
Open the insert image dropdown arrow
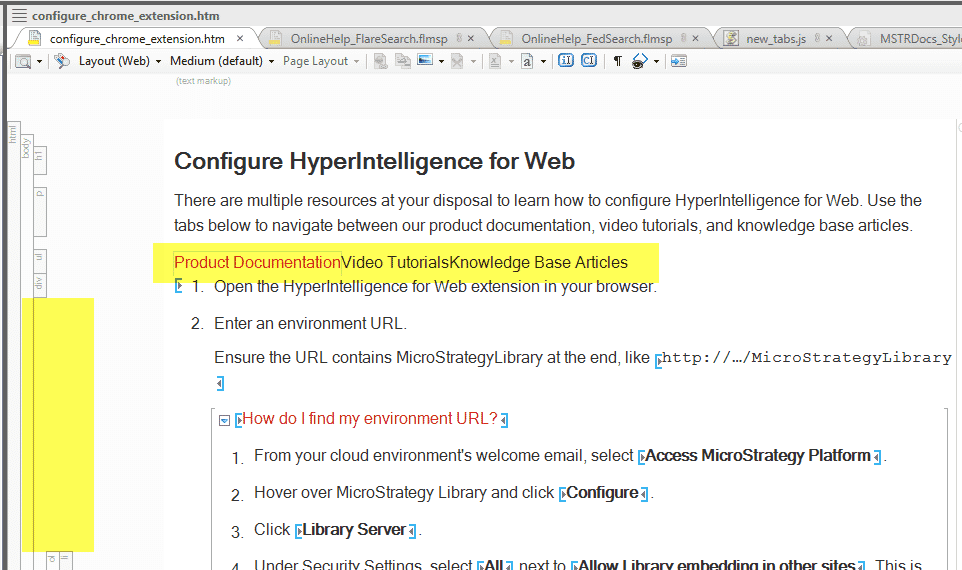[x=441, y=61]
